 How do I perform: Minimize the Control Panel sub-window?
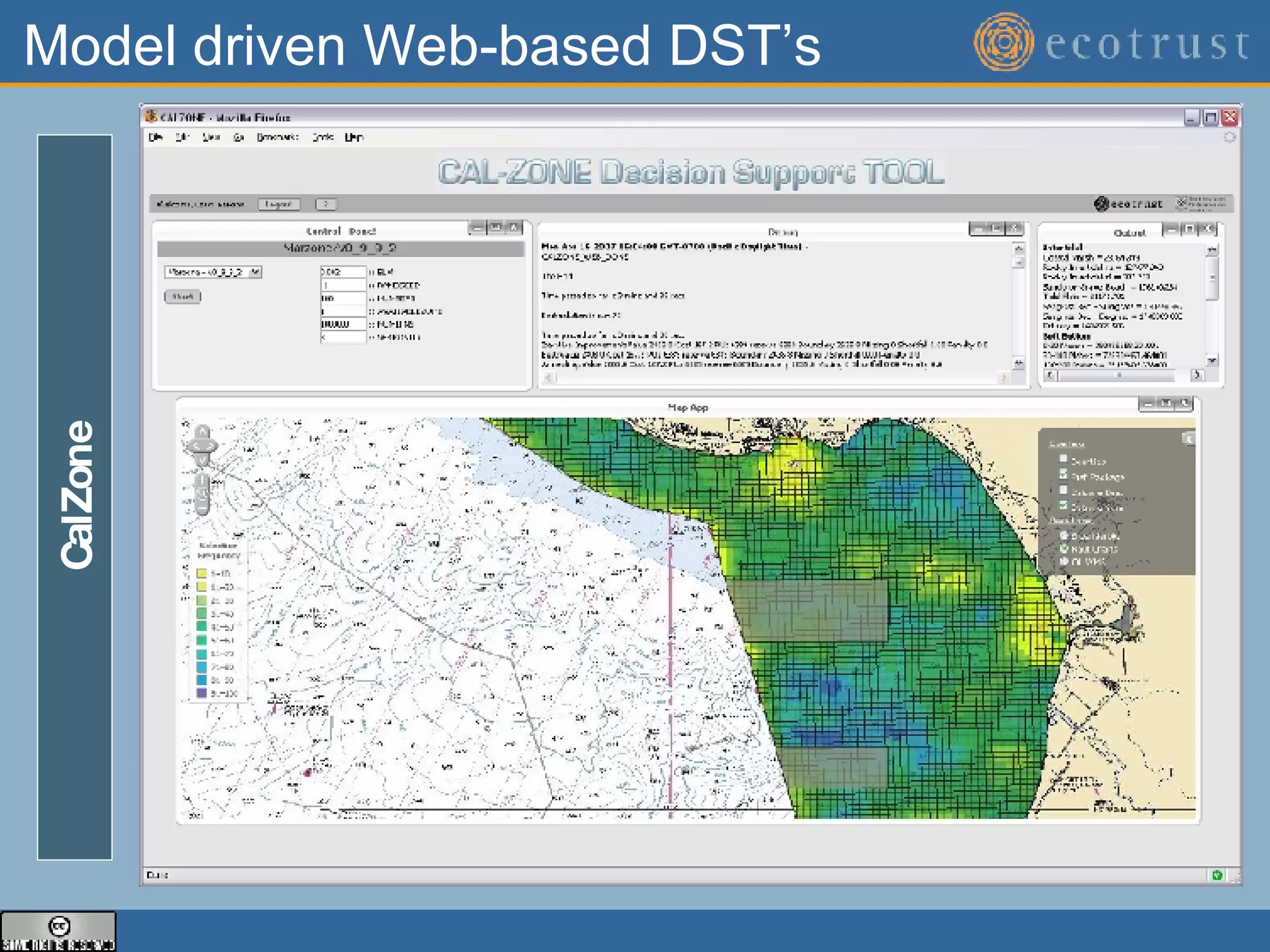coord(477,228)
